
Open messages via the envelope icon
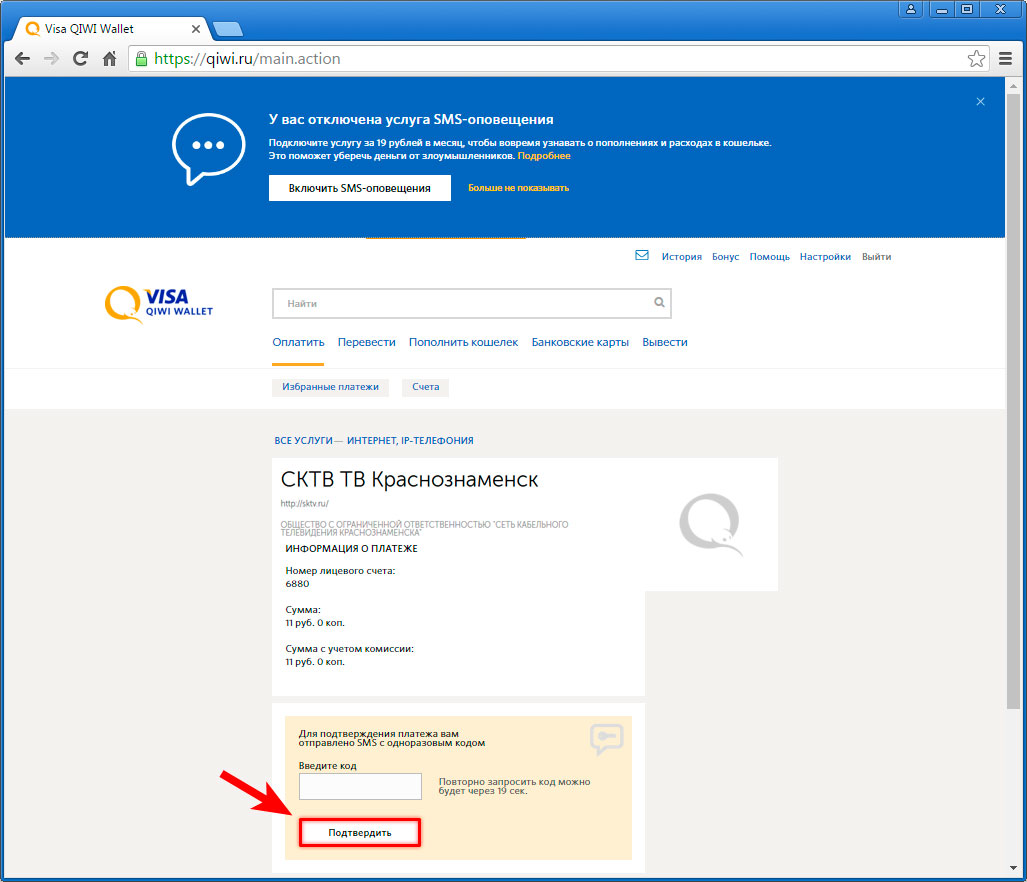tap(642, 255)
